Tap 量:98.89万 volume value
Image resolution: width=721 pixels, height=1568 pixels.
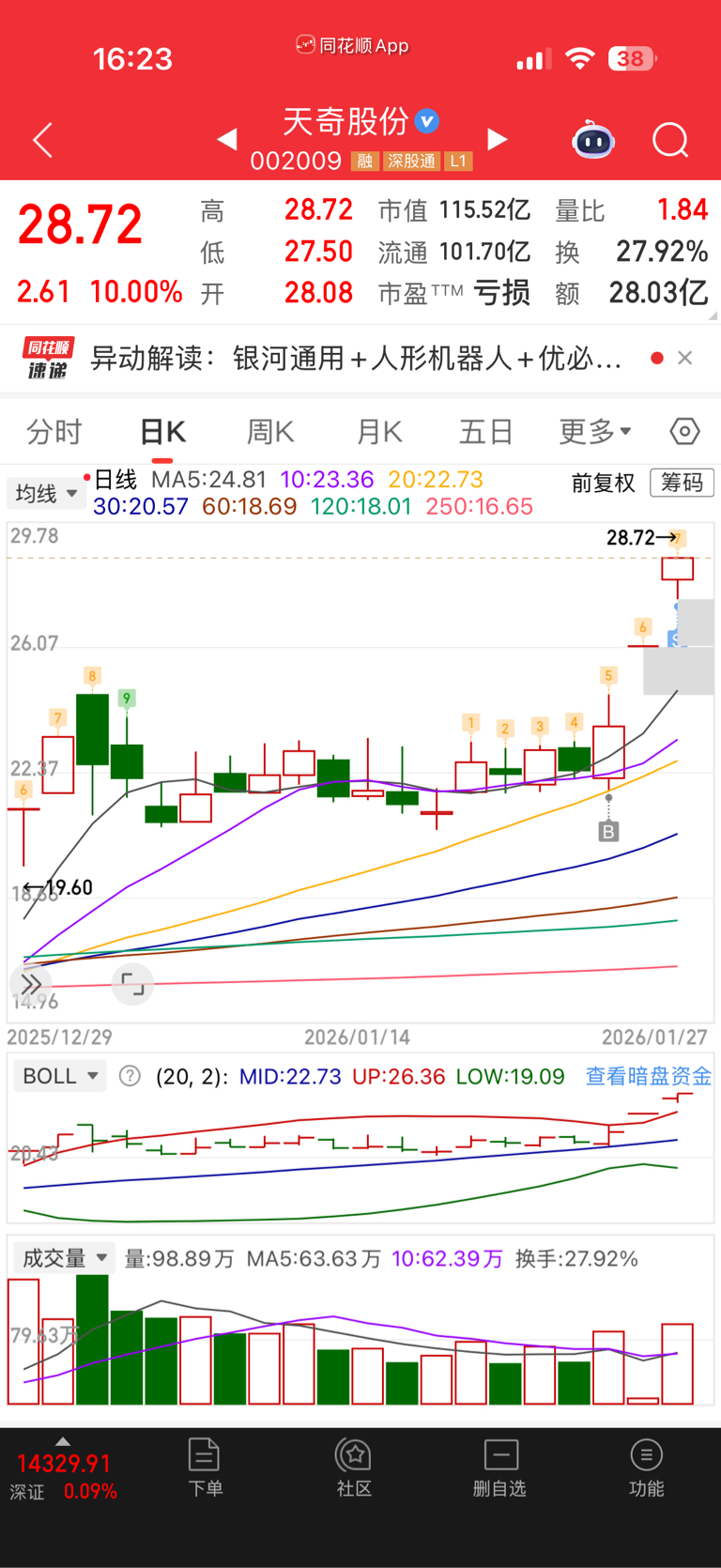[x=179, y=1258]
